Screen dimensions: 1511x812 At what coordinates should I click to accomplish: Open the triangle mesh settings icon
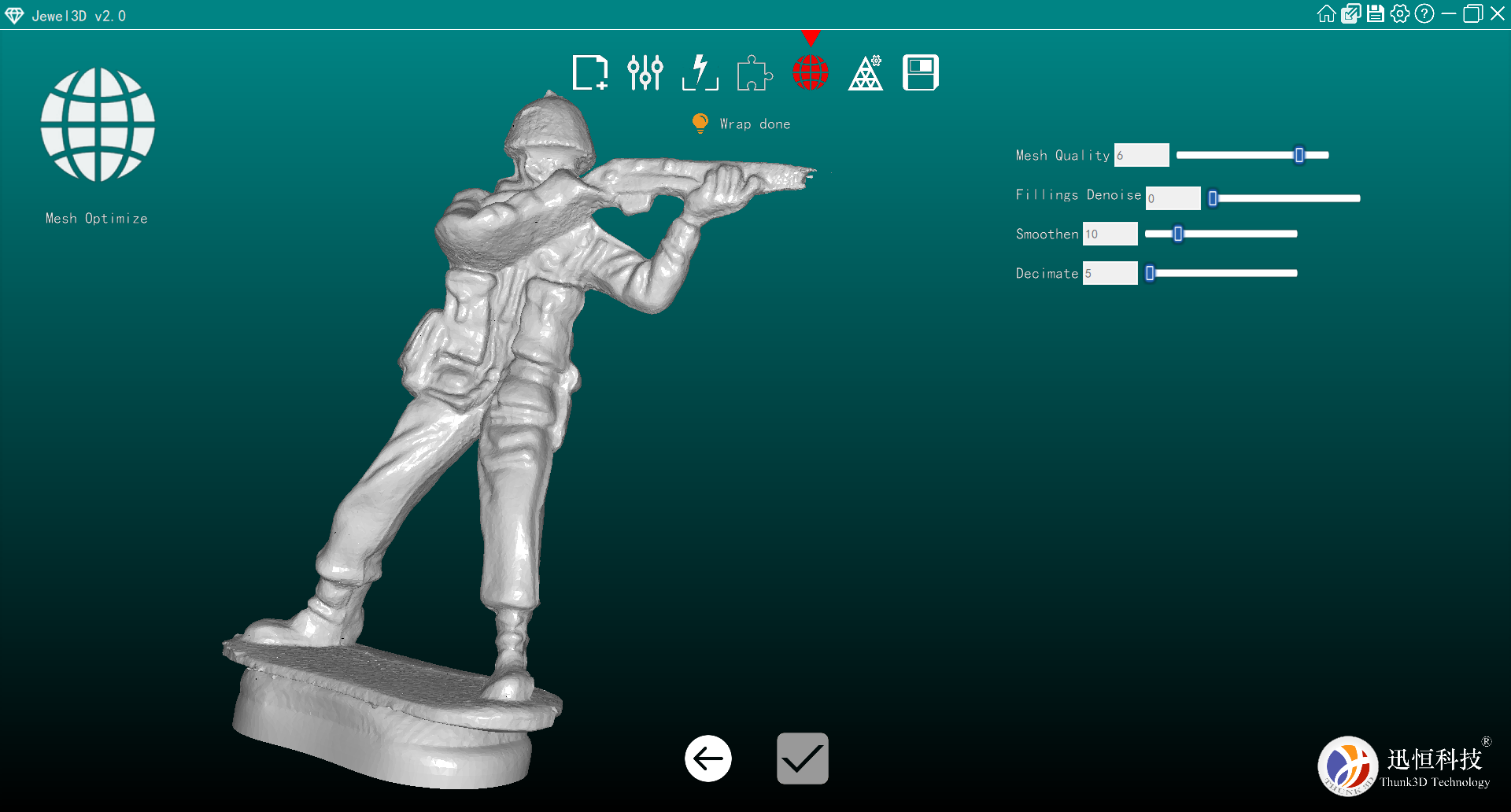coord(866,73)
